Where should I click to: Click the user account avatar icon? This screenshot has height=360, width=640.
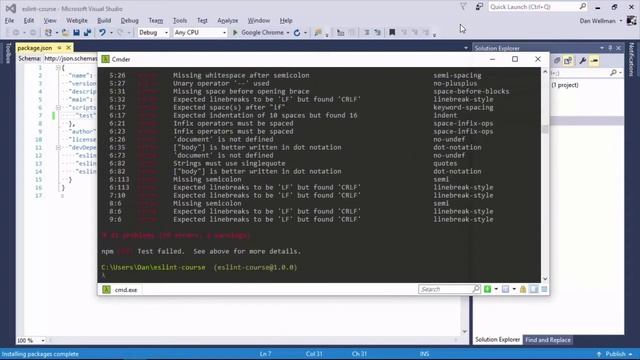pyautogui.click(x=631, y=20)
